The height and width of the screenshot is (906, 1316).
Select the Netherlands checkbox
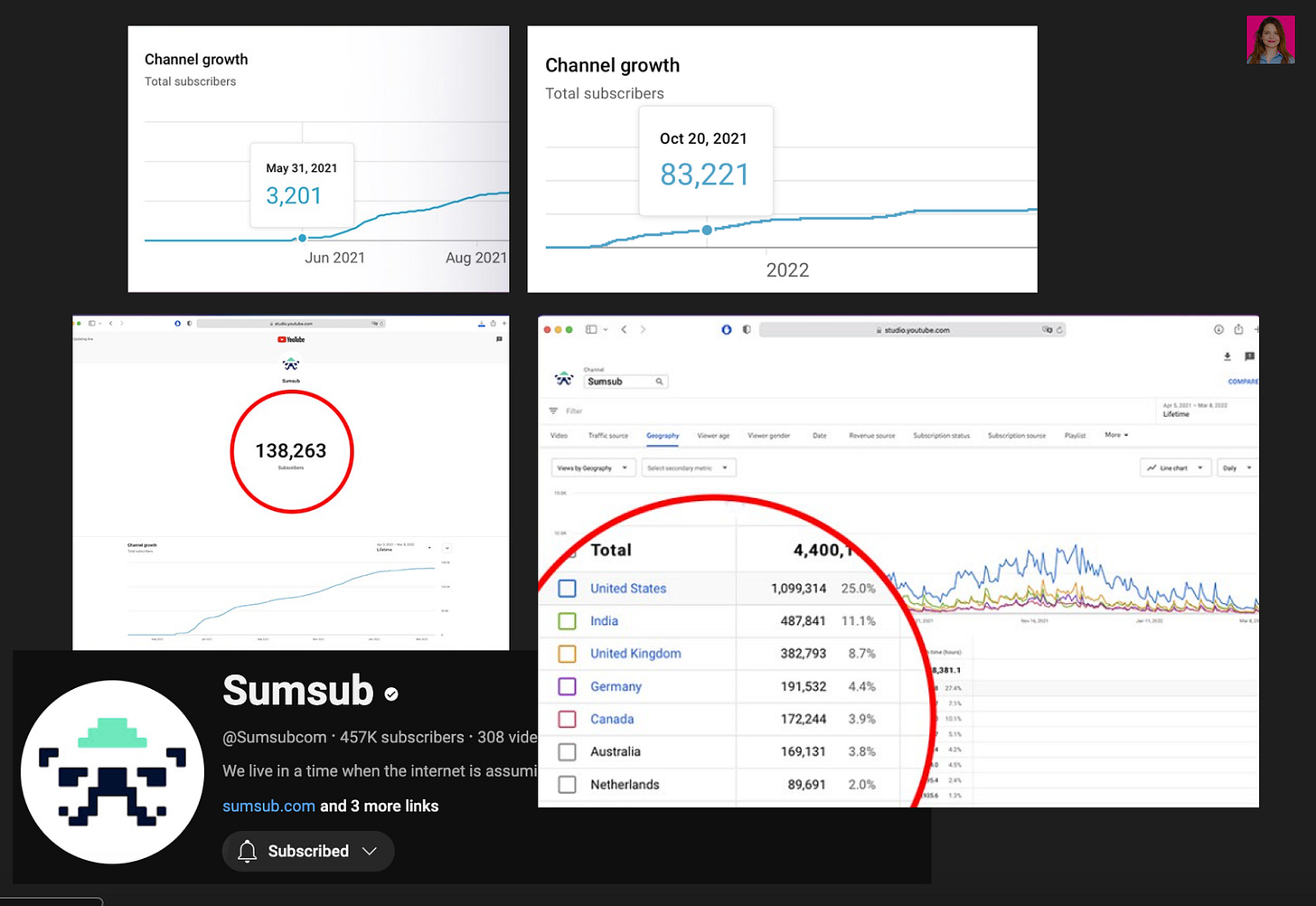567,784
